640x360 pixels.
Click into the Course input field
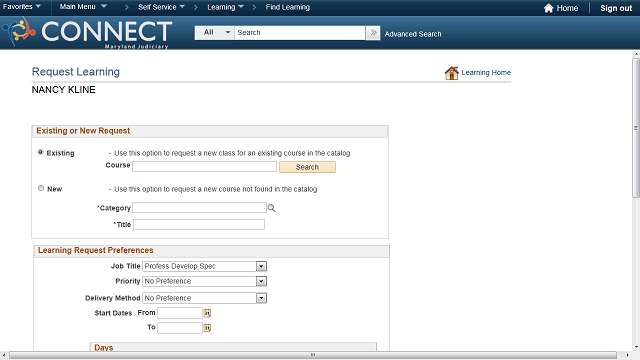pyautogui.click(x=204, y=167)
